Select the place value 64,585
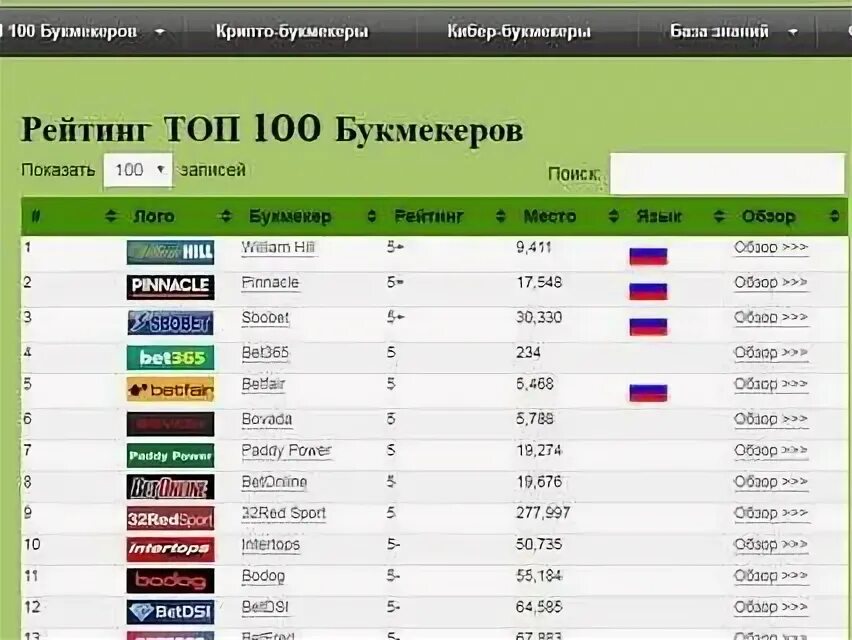The image size is (852, 640). click(539, 607)
